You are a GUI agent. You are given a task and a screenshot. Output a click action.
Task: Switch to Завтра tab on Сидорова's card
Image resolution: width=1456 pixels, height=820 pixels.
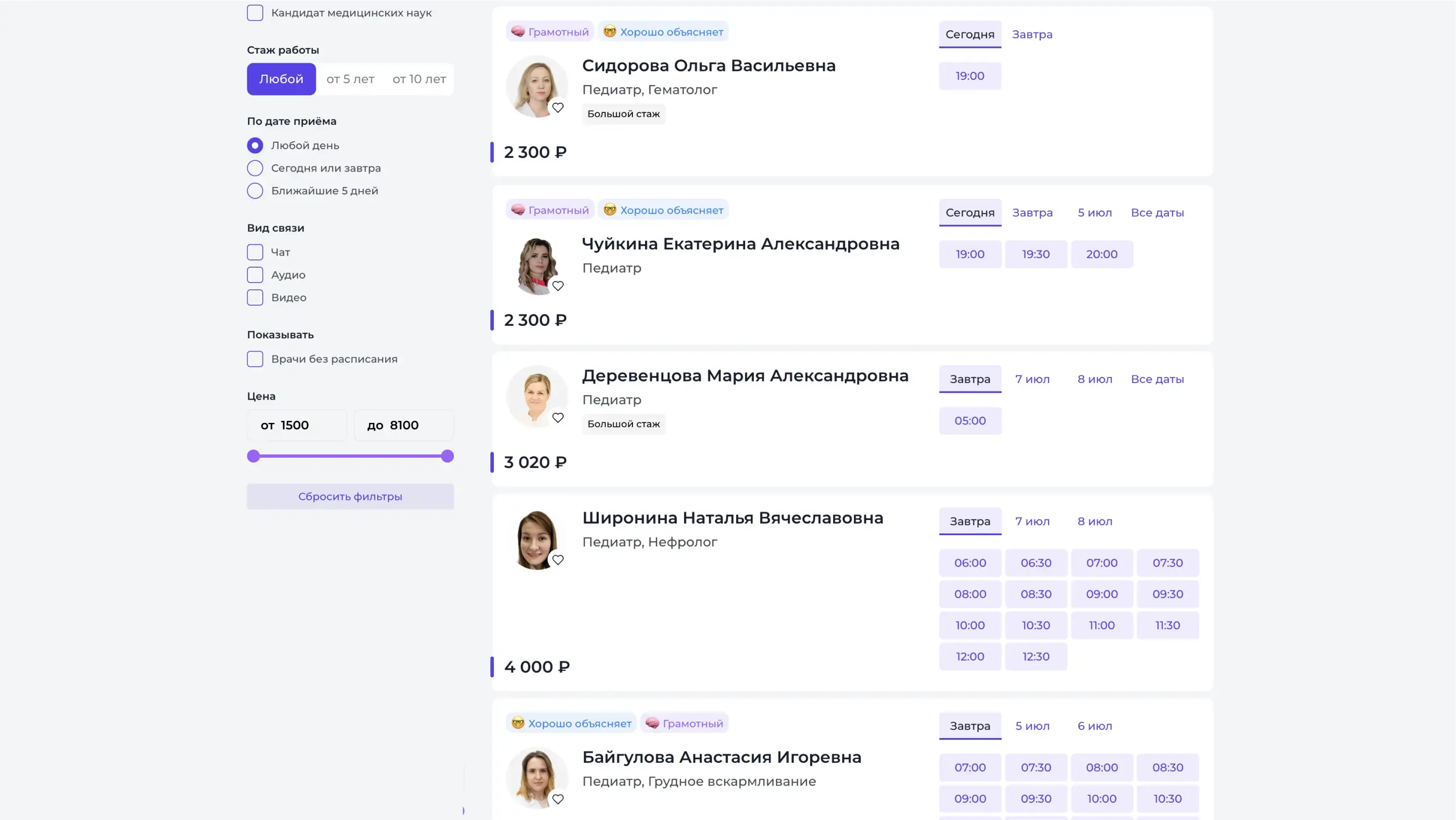click(1031, 34)
